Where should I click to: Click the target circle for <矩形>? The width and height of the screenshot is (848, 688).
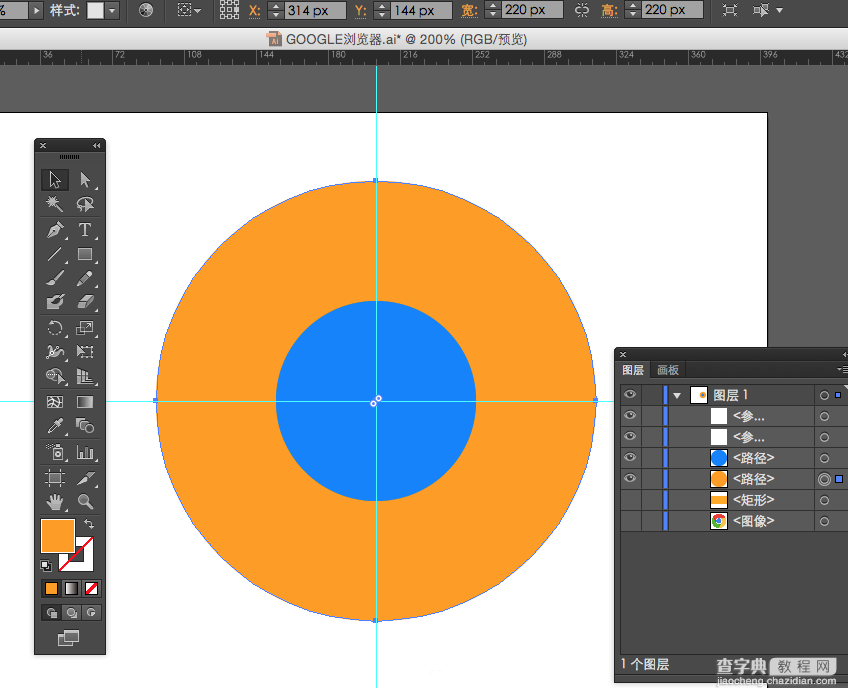click(x=824, y=500)
